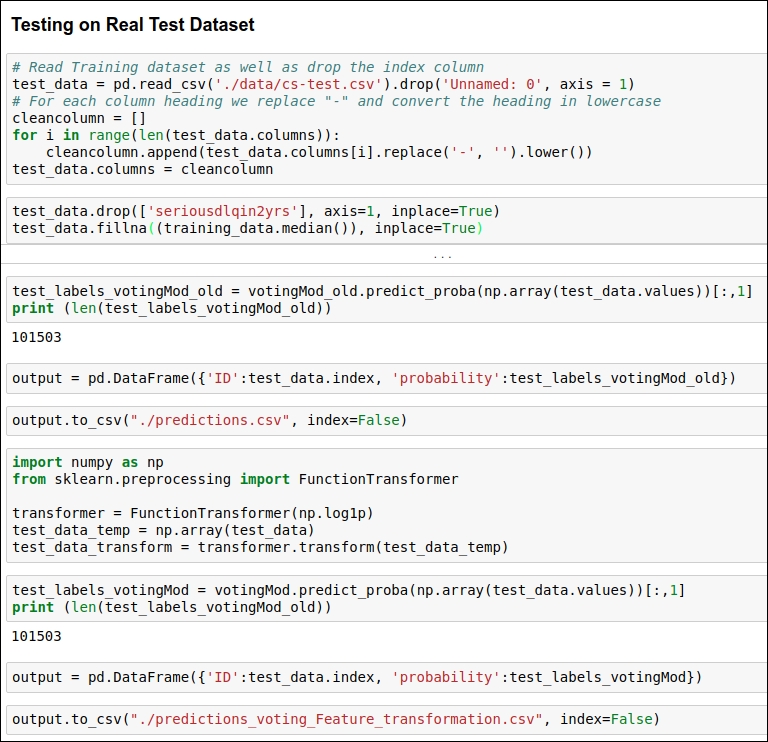Click the print statement under votingMod_old cell
768x742 pixels.
172,308
